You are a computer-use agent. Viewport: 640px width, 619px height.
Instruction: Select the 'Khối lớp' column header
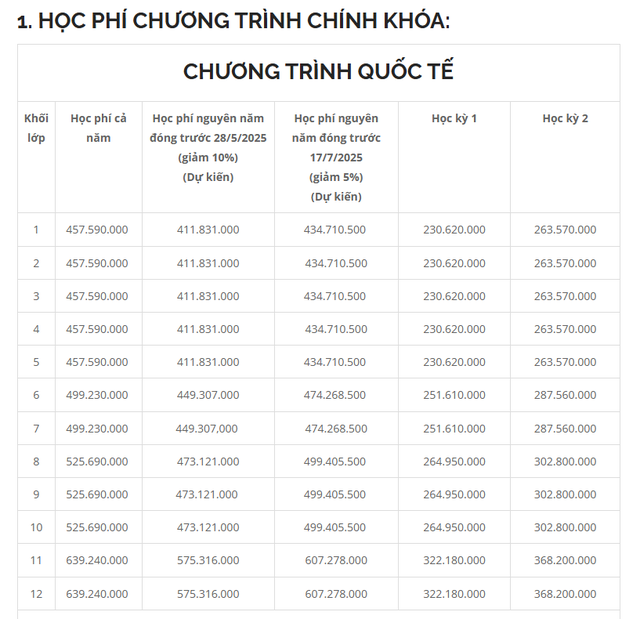click(36, 128)
